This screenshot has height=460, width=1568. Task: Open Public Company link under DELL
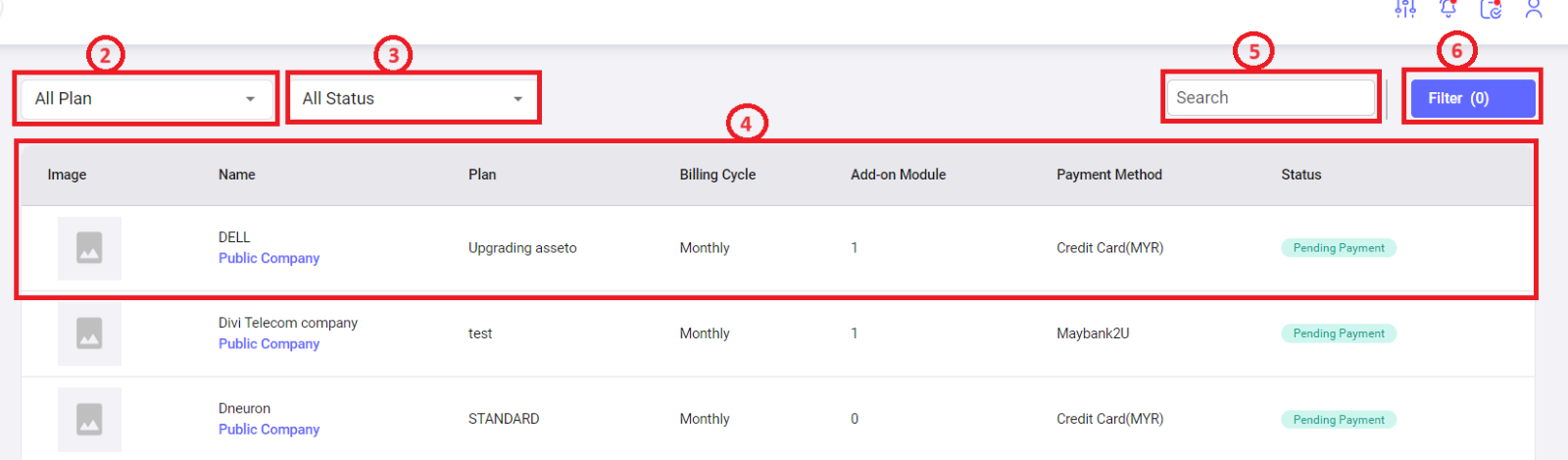click(x=269, y=258)
